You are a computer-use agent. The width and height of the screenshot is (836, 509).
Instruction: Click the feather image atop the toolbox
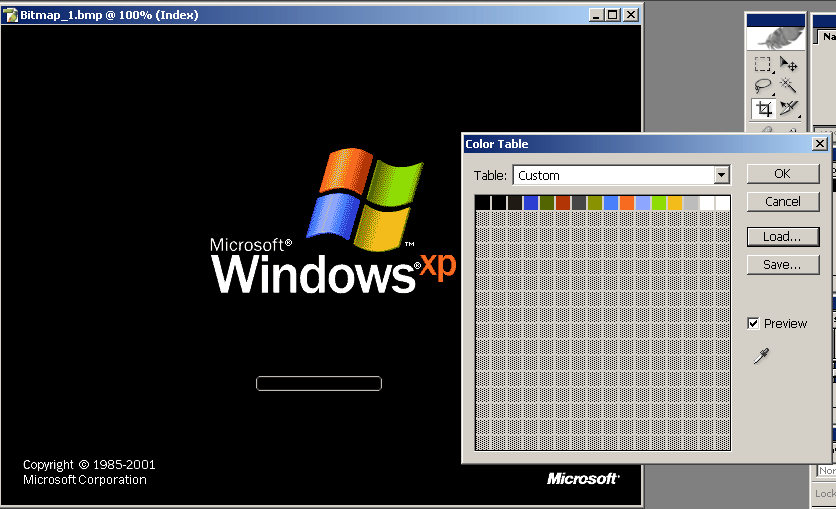(776, 38)
